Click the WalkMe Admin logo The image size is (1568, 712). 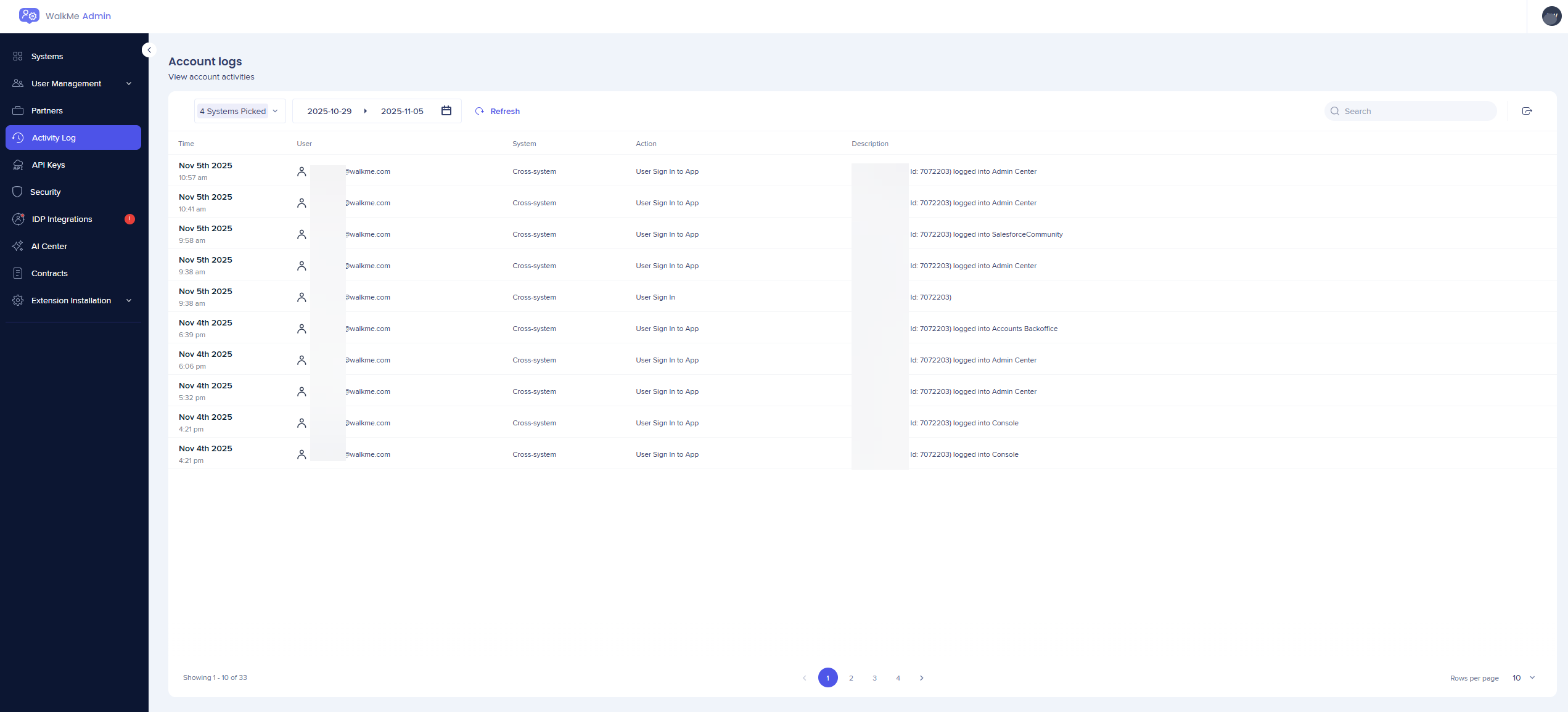point(29,16)
